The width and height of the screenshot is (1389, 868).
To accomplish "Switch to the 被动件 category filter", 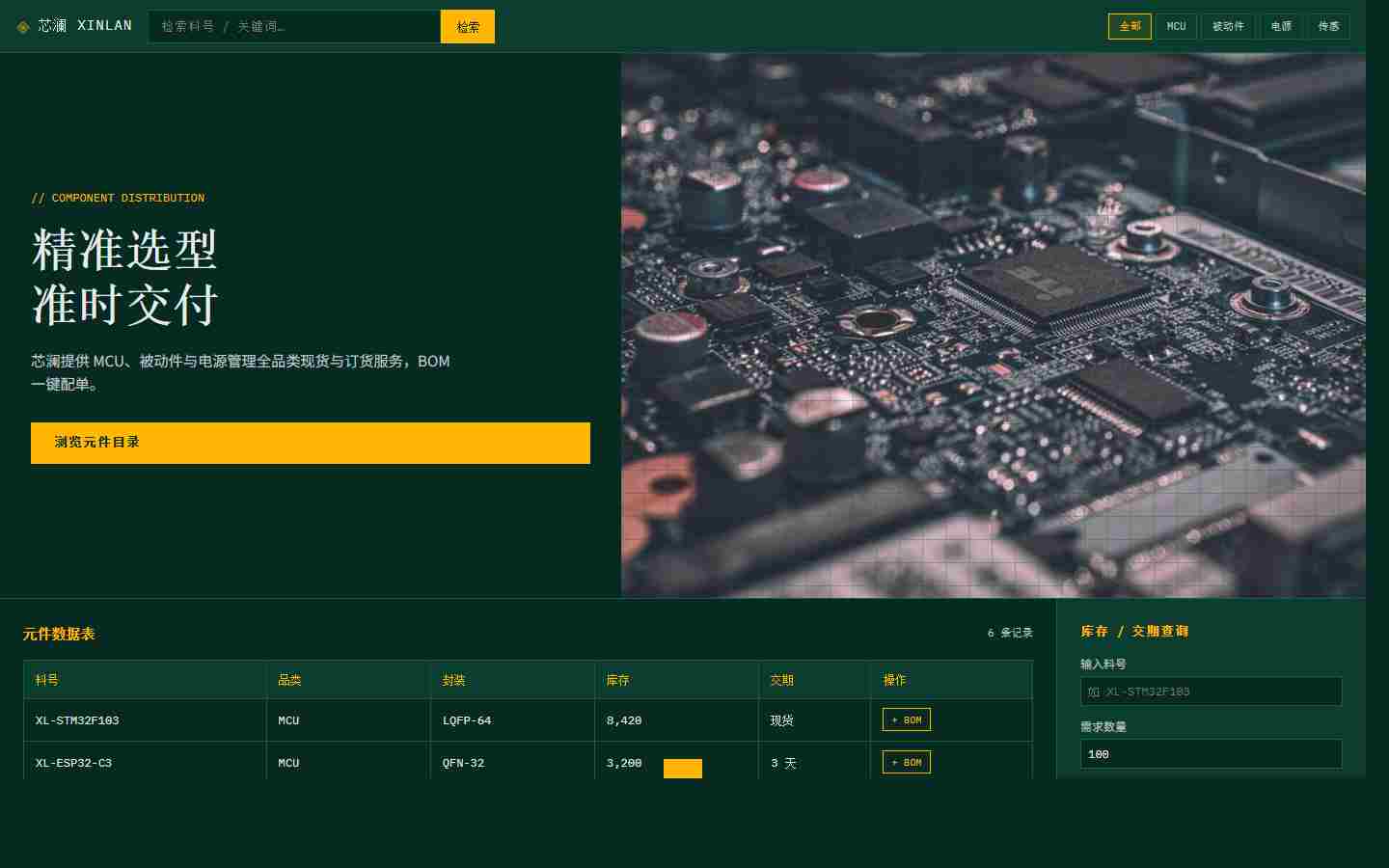I will [1228, 26].
